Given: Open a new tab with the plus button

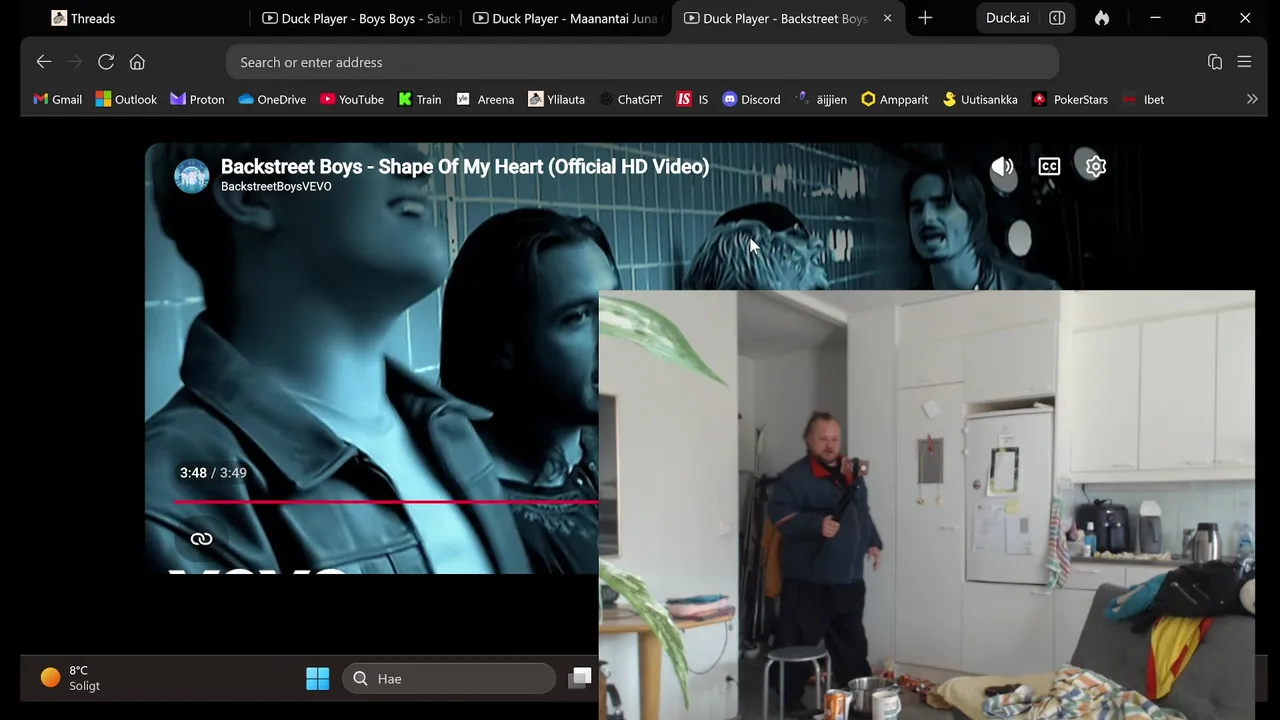Looking at the screenshot, I should click(x=925, y=18).
